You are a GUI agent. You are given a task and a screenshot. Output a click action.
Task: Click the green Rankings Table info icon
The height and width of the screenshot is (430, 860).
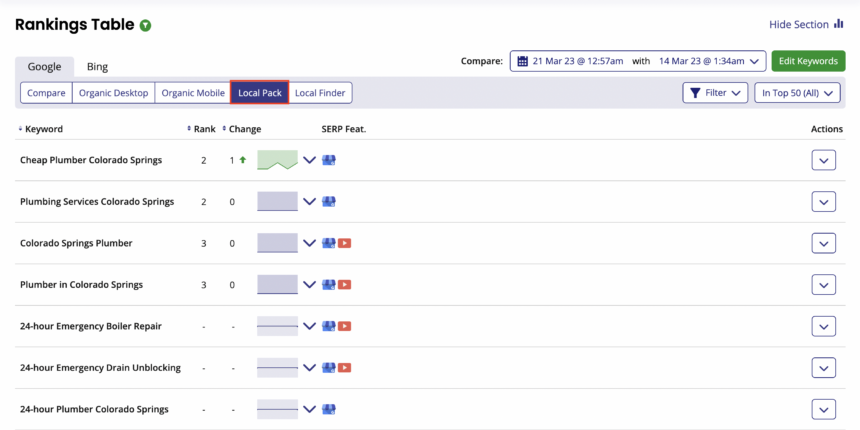pyautogui.click(x=146, y=25)
